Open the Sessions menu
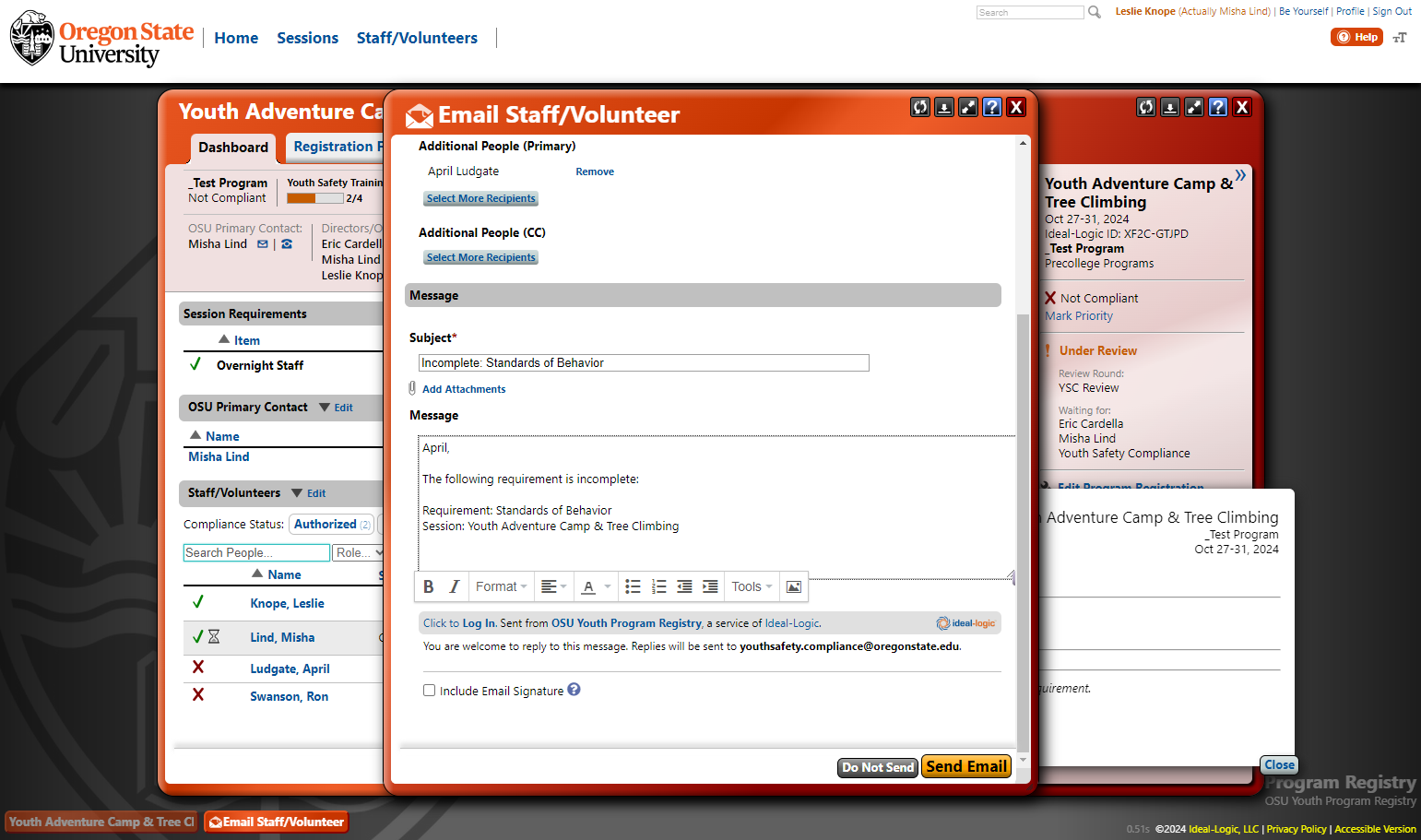The width and height of the screenshot is (1421, 840). click(x=308, y=38)
